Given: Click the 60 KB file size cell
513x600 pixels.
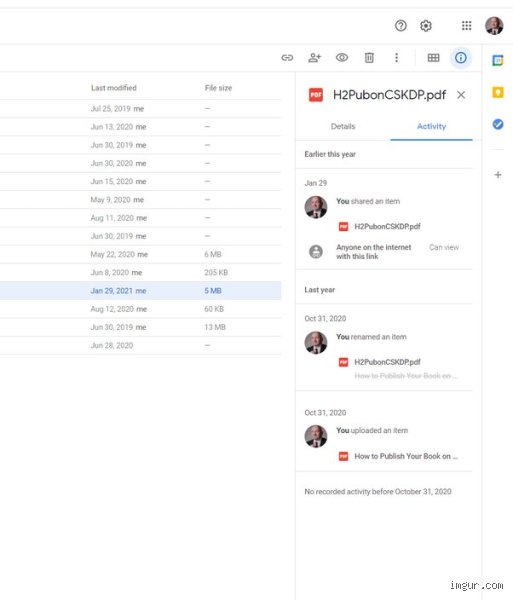Looking at the screenshot, I should click(214, 309).
